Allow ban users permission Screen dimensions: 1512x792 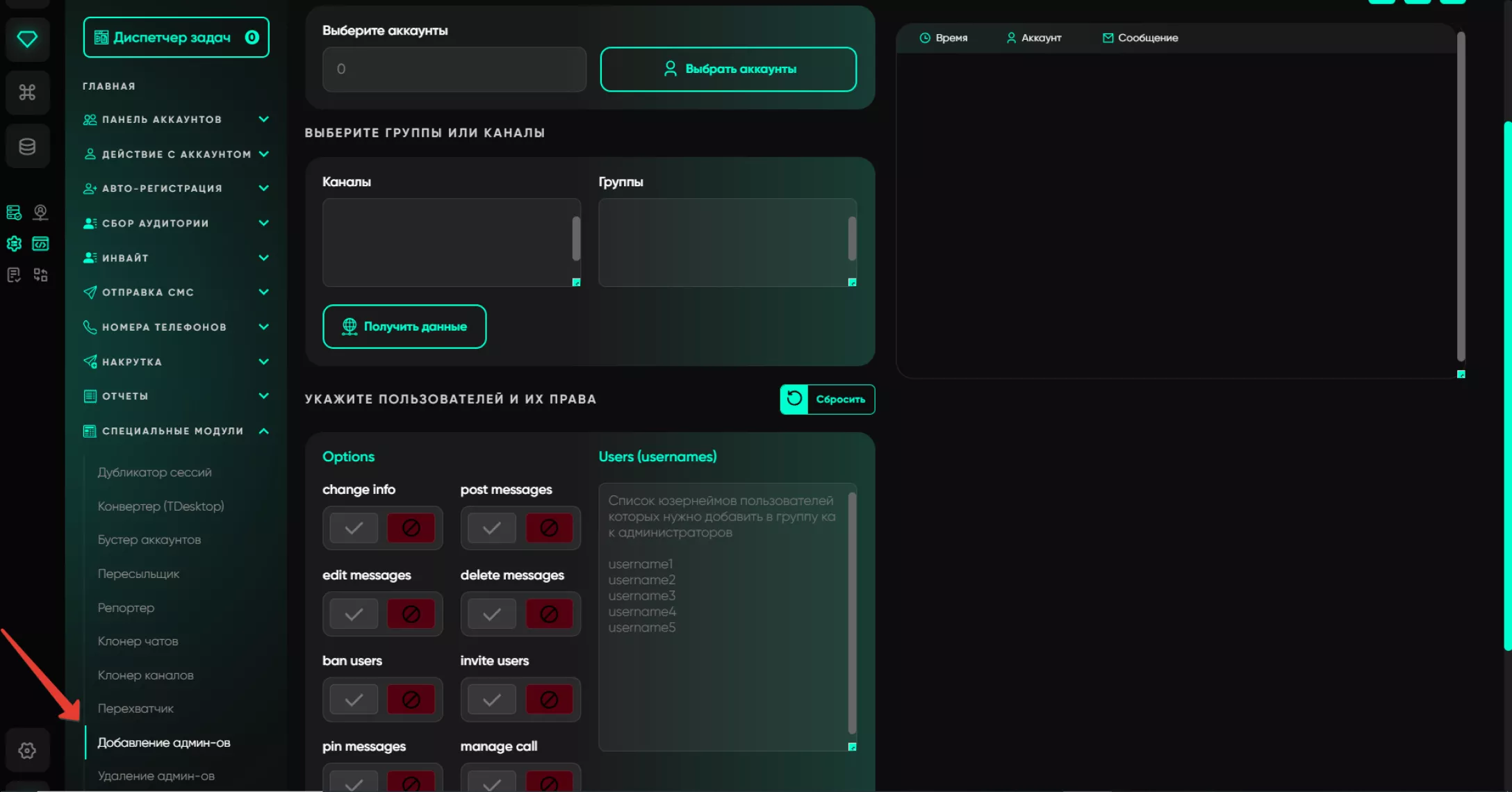point(354,700)
